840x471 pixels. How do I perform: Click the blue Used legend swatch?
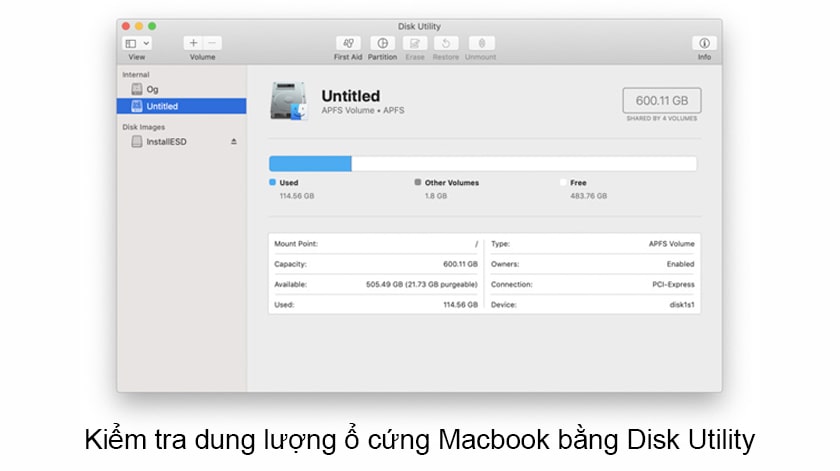click(x=272, y=182)
